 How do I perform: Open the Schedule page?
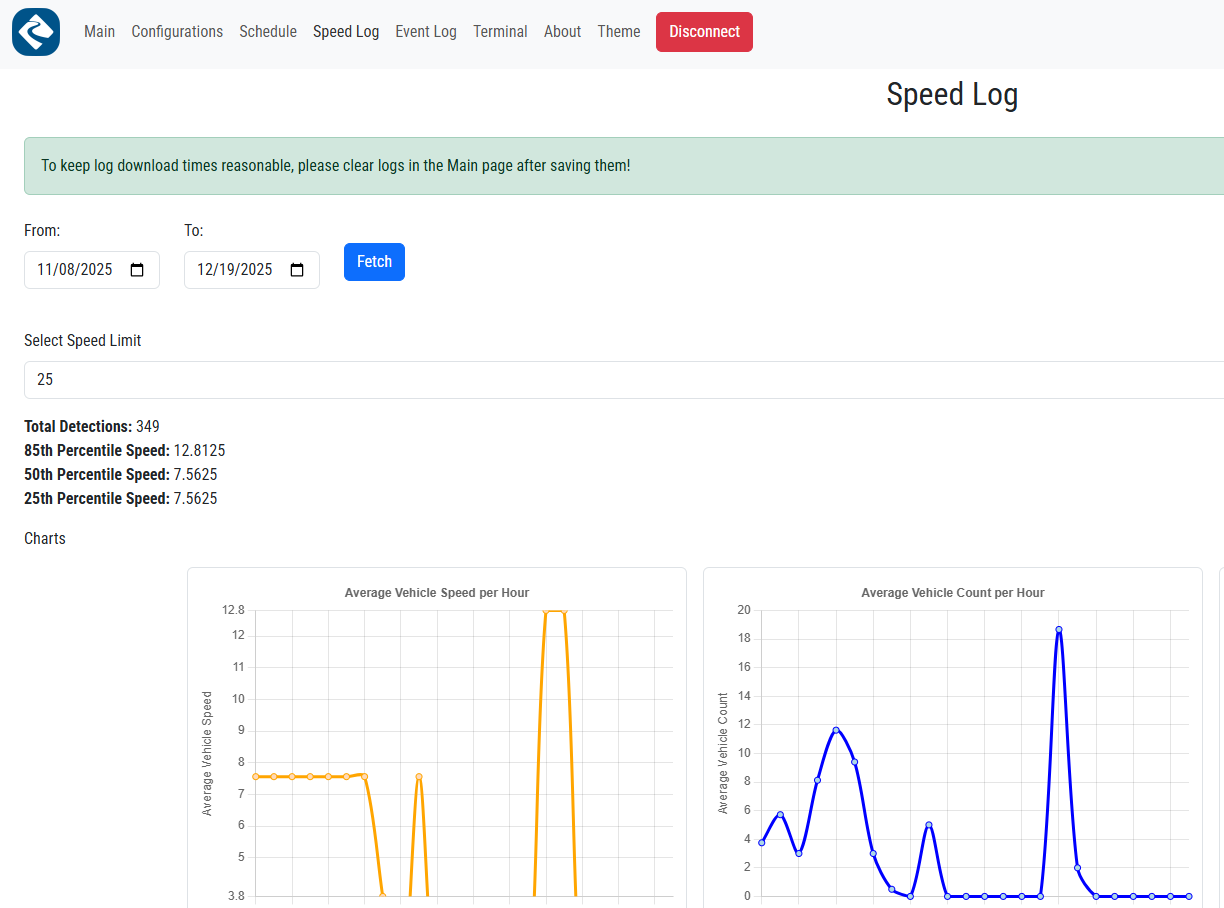pos(268,31)
